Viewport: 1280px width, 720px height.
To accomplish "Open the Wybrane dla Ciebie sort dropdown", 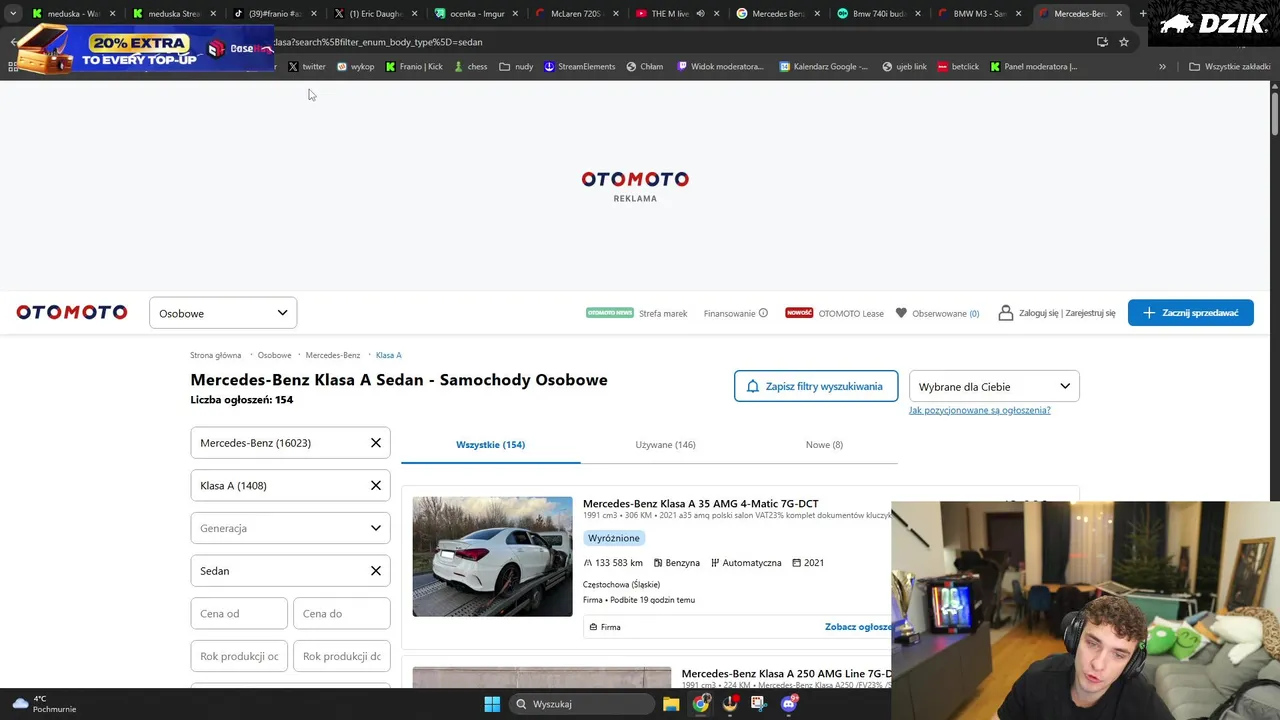I will coord(994,386).
